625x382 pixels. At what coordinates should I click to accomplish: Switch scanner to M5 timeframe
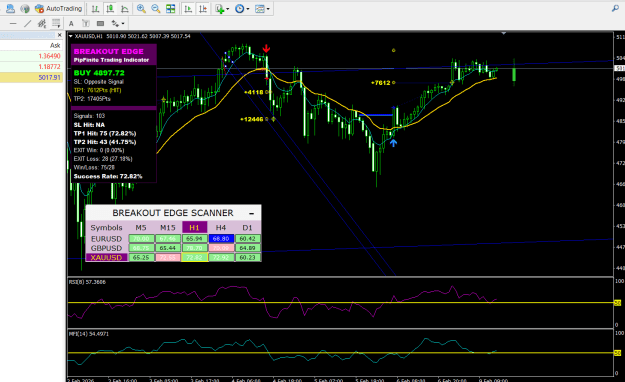click(141, 228)
